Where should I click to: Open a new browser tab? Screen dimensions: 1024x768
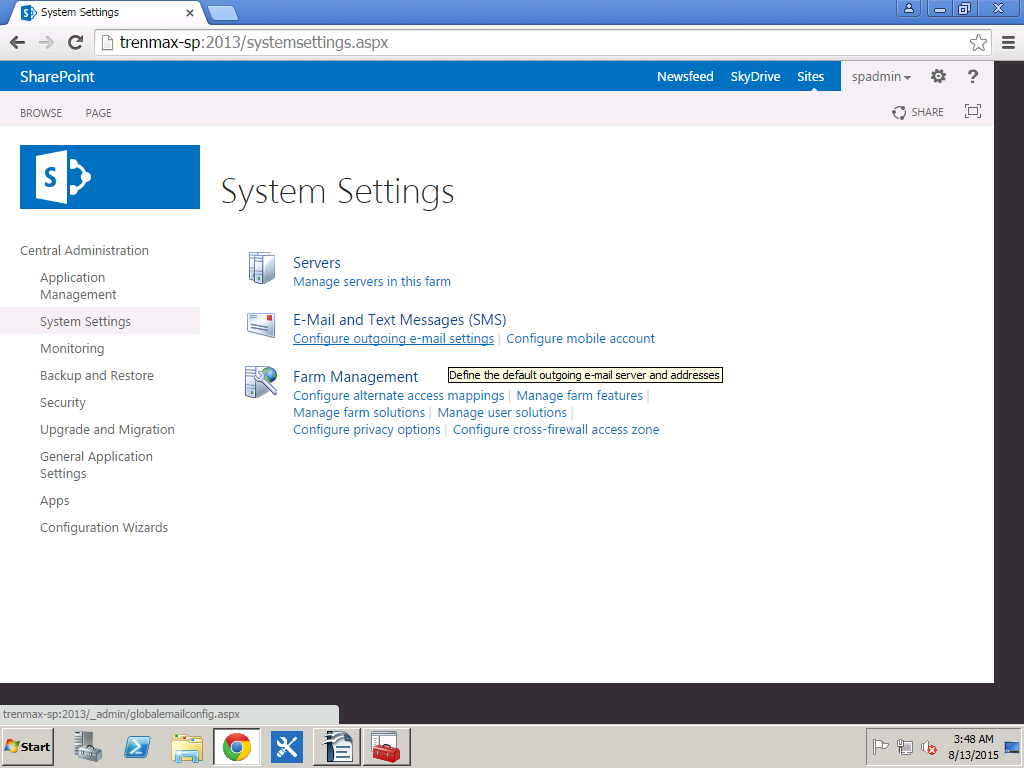pyautogui.click(x=223, y=12)
